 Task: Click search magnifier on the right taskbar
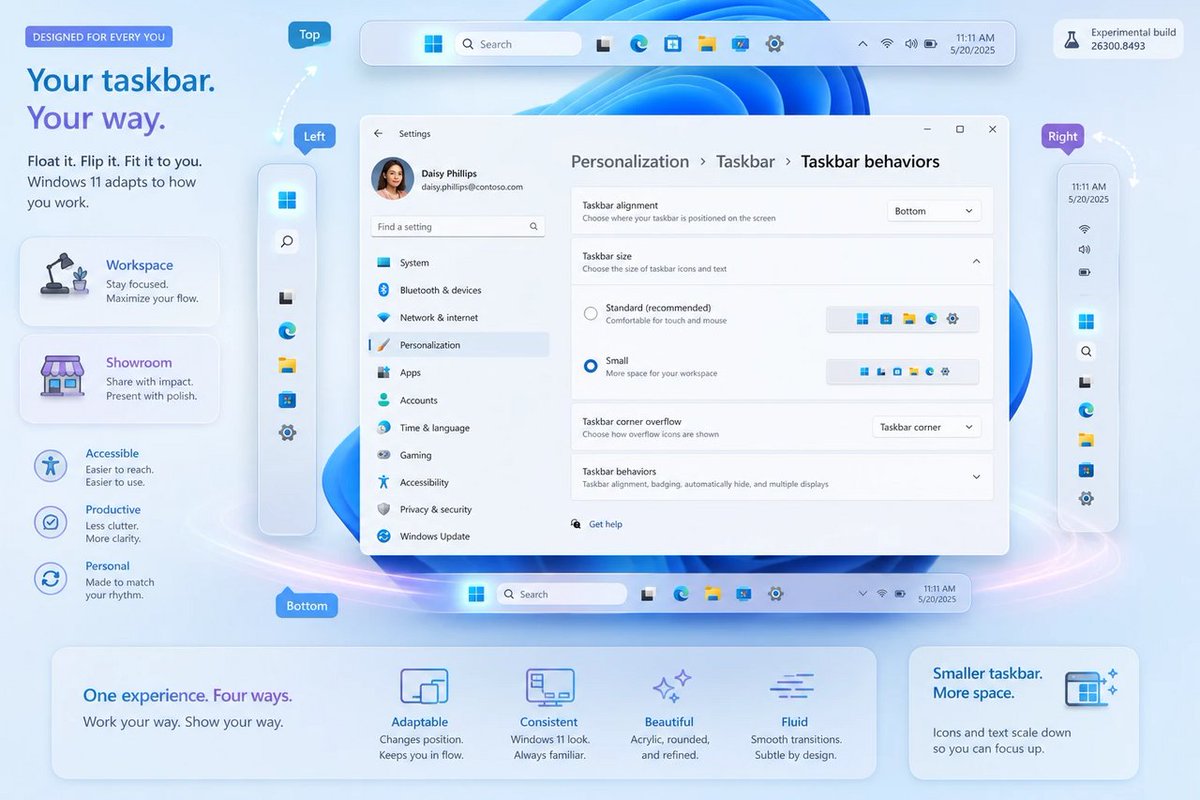(x=1086, y=351)
